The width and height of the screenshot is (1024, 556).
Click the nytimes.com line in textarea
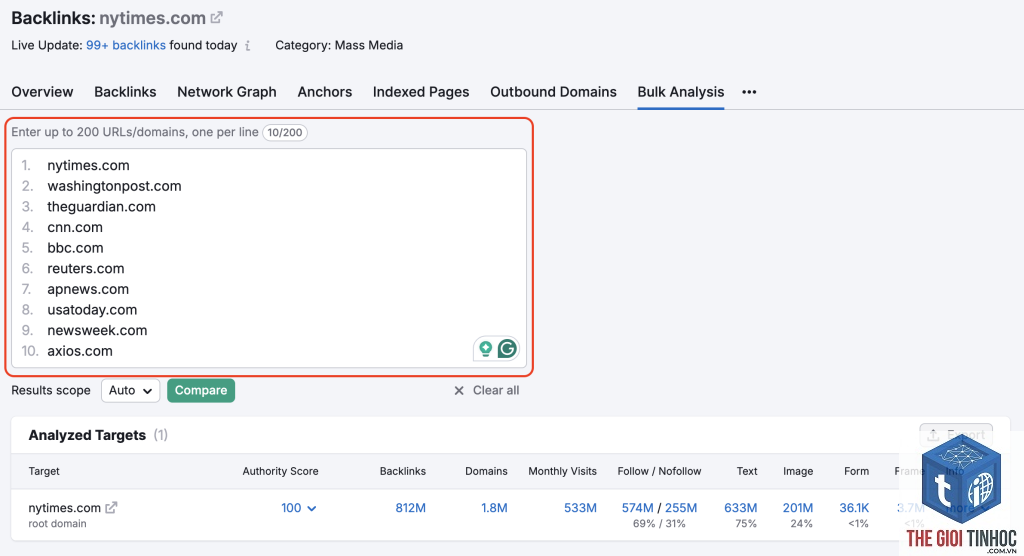[x=88, y=166]
